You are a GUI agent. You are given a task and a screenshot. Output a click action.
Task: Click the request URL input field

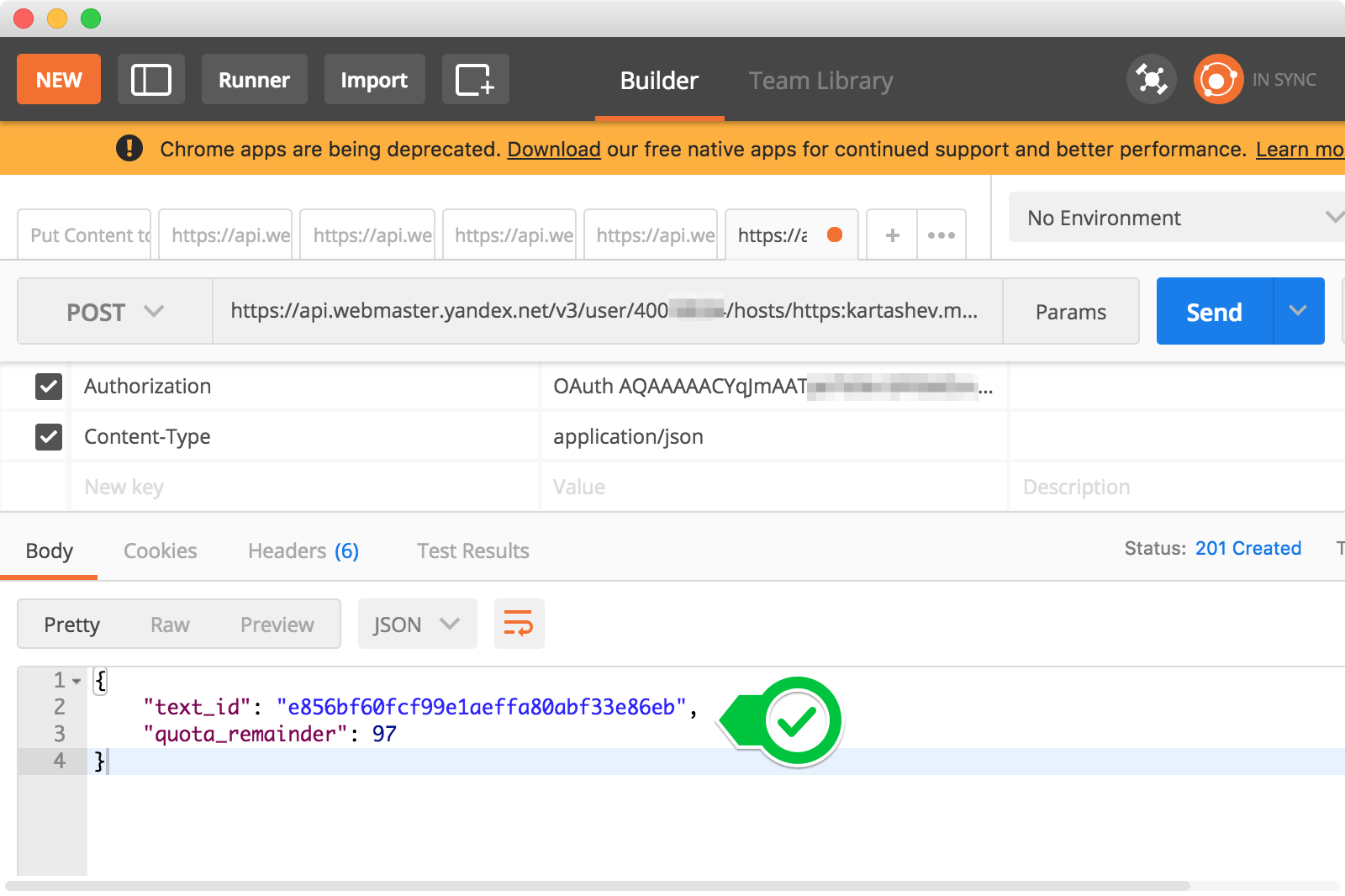click(607, 311)
